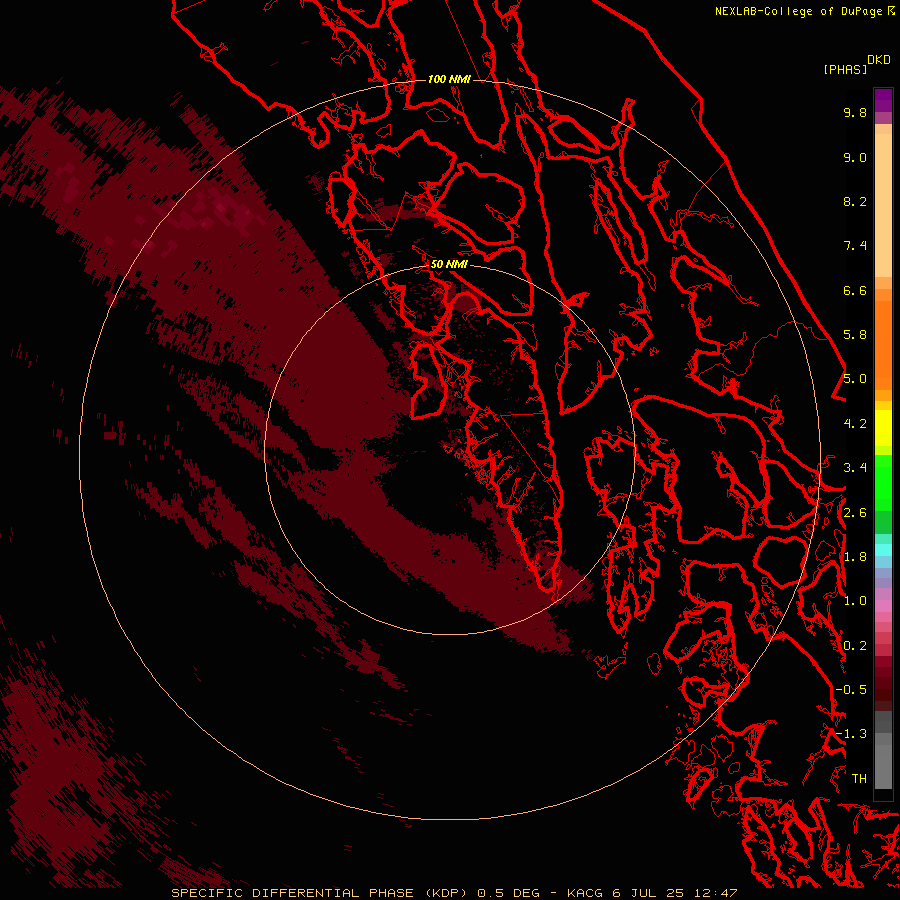The height and width of the screenshot is (900, 900).
Task: Click the SPECIFIC DIFFERENTIAL PHASE (KDP) title text
Action: [x=317, y=893]
